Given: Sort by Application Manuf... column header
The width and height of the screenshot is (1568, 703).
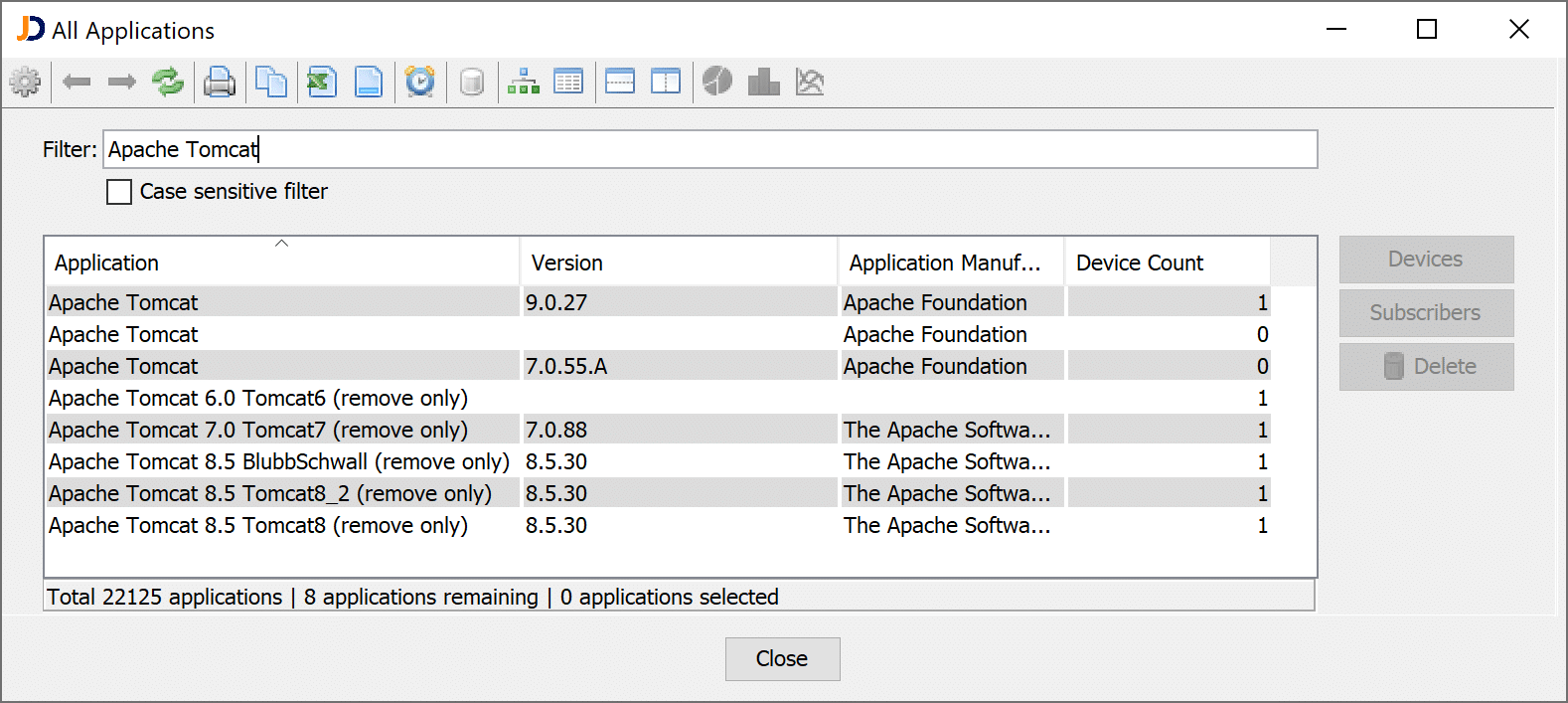Looking at the screenshot, I should [951, 263].
